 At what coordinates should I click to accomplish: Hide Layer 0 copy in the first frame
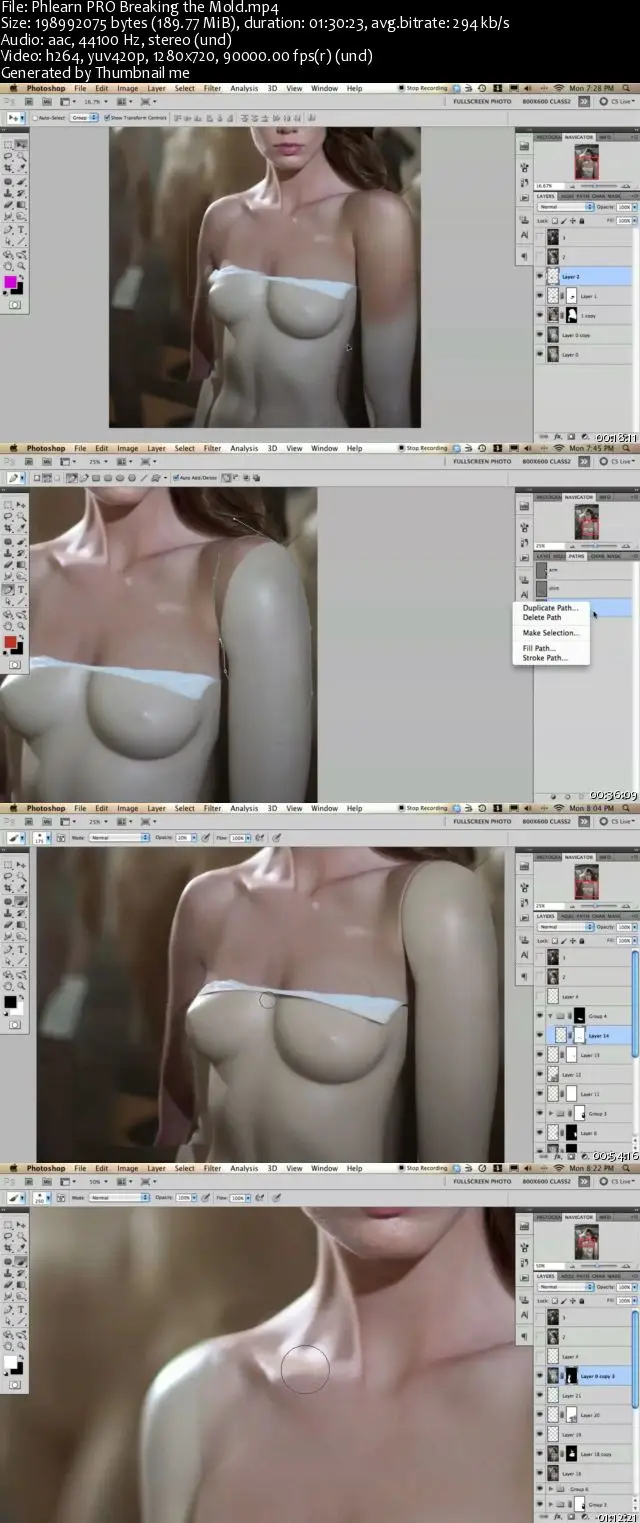[541, 335]
